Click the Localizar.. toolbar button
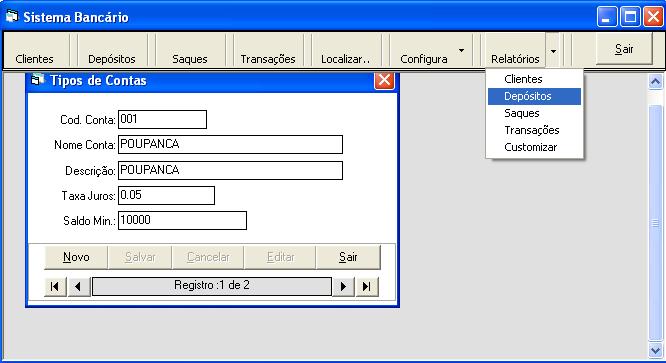 (x=346, y=51)
